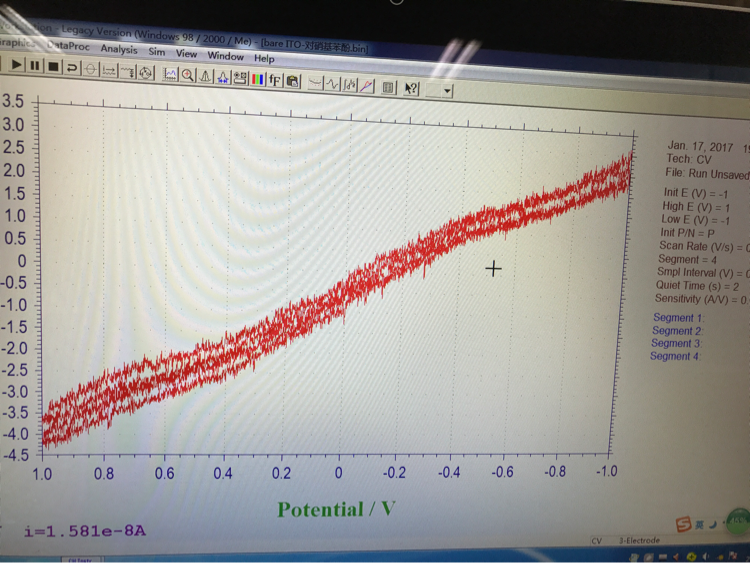Click the Quiet Time (s) = 2 line

click(x=697, y=286)
